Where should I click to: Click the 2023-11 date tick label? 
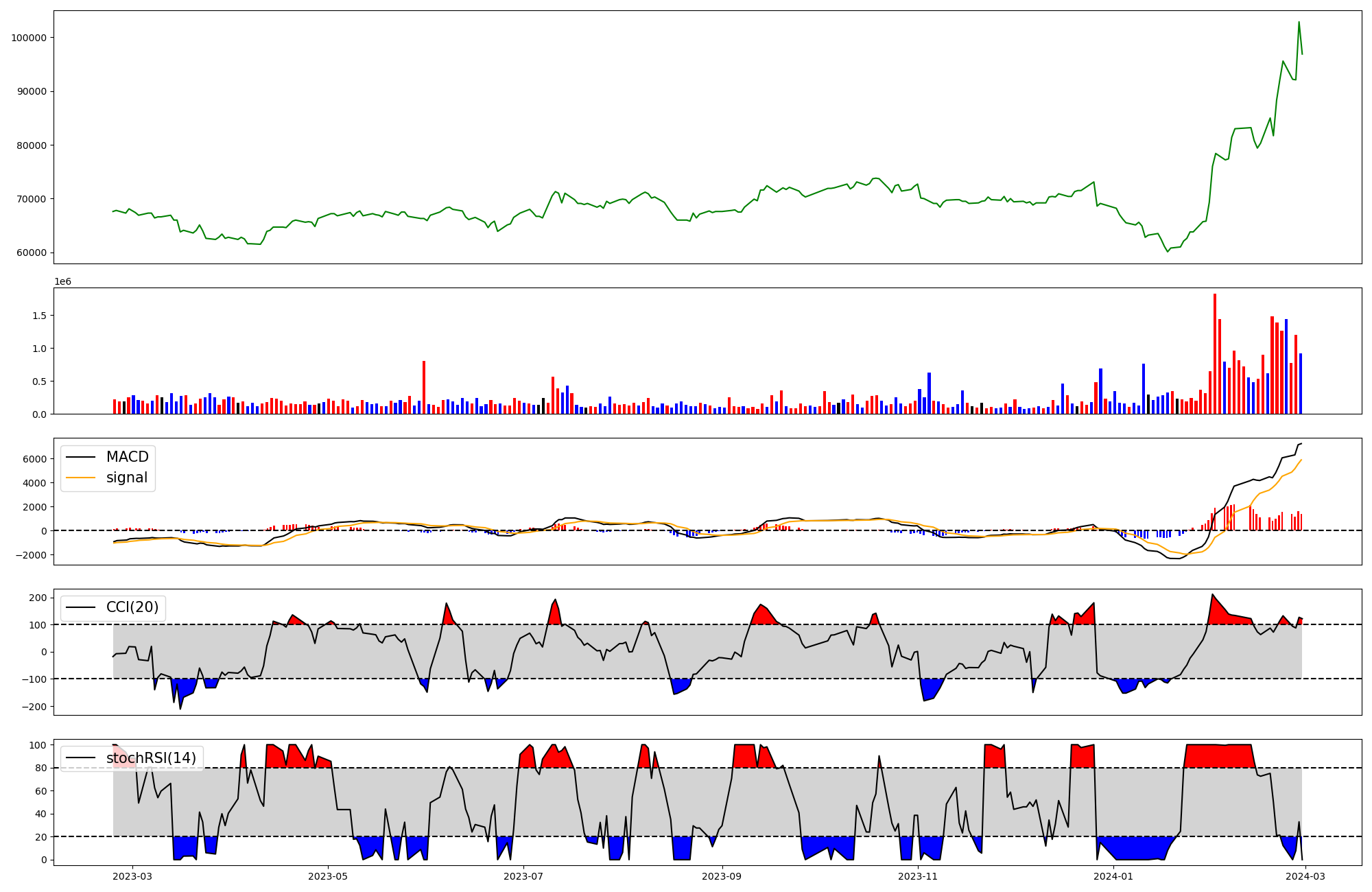click(x=918, y=876)
